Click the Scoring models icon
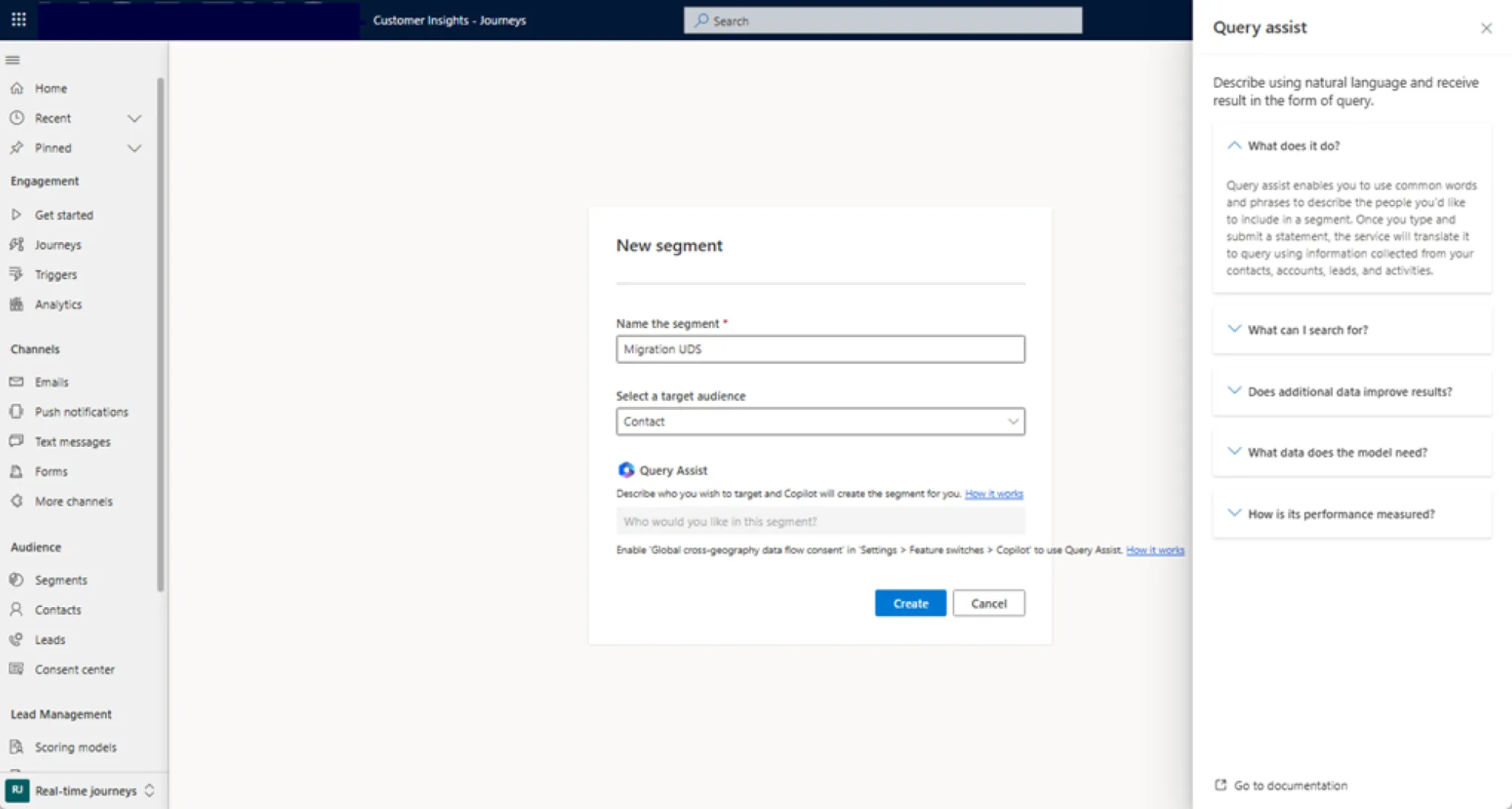Screen dimensions: 1512x809 [x=17, y=747]
